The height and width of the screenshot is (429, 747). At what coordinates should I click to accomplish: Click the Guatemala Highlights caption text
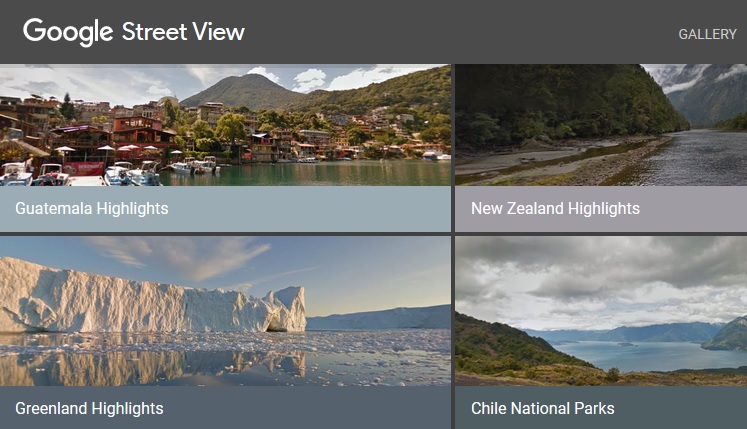click(92, 209)
